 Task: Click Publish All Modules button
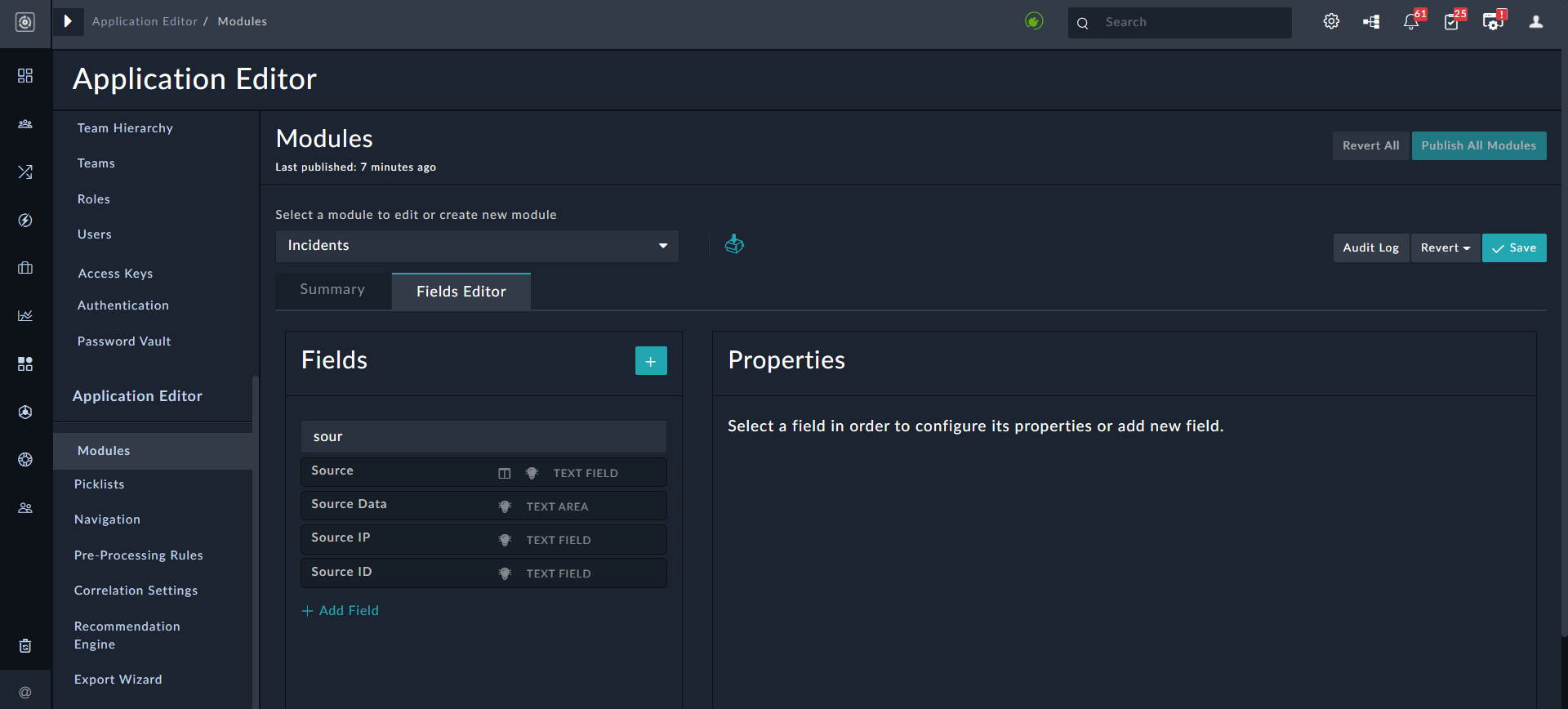point(1479,145)
